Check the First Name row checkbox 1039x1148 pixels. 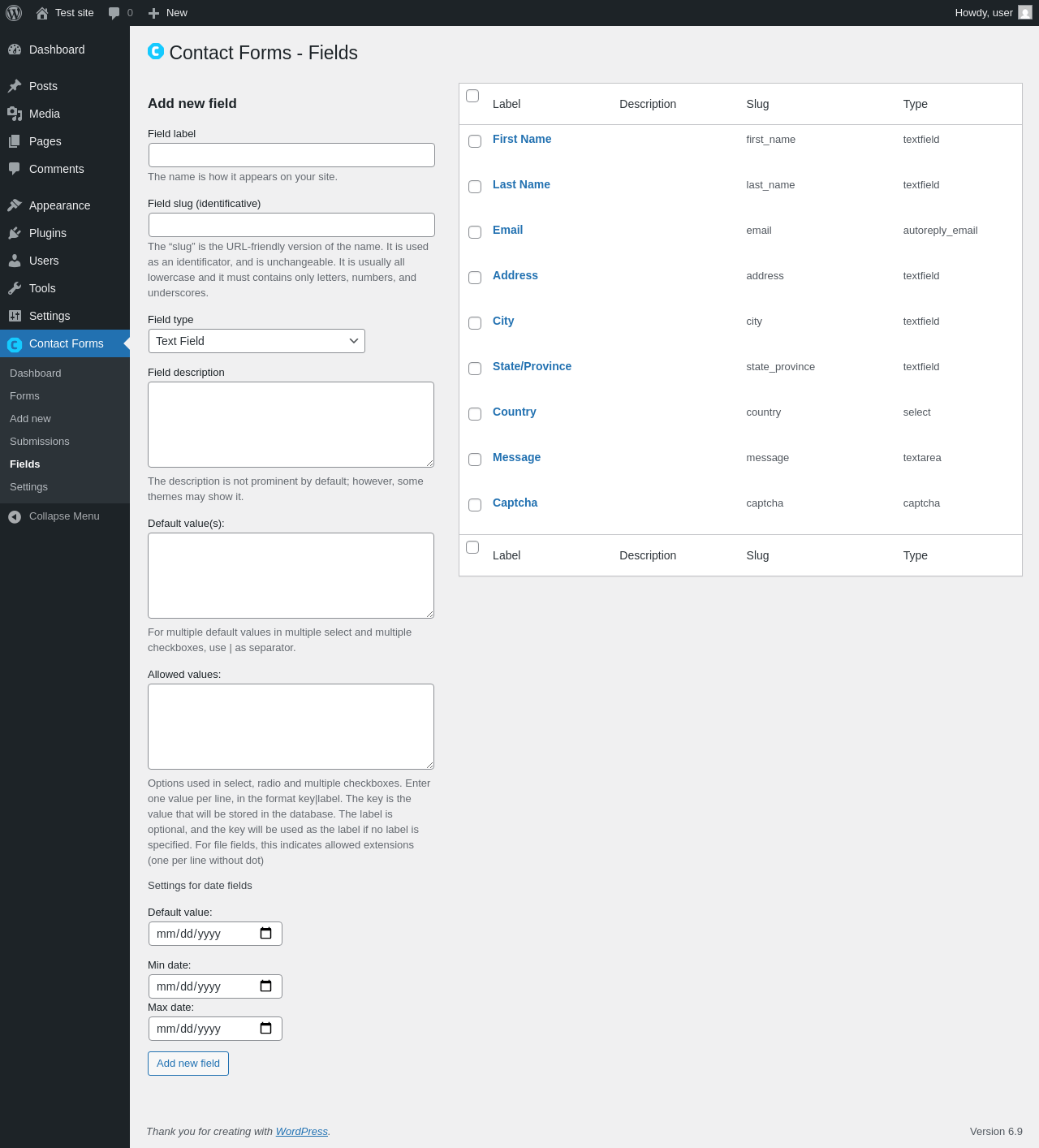(x=475, y=141)
